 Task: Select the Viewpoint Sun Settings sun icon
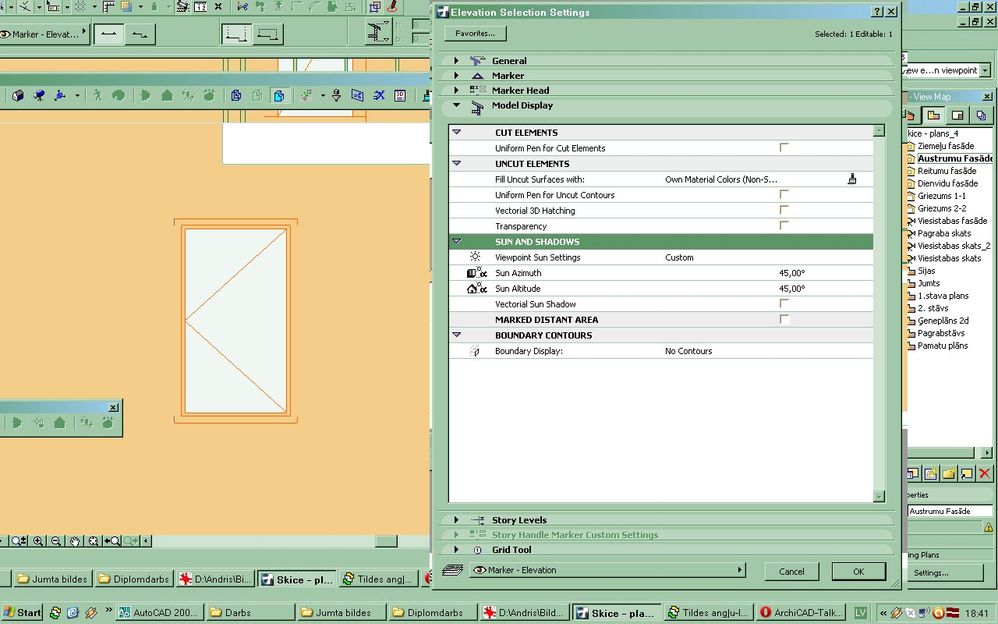tap(477, 257)
